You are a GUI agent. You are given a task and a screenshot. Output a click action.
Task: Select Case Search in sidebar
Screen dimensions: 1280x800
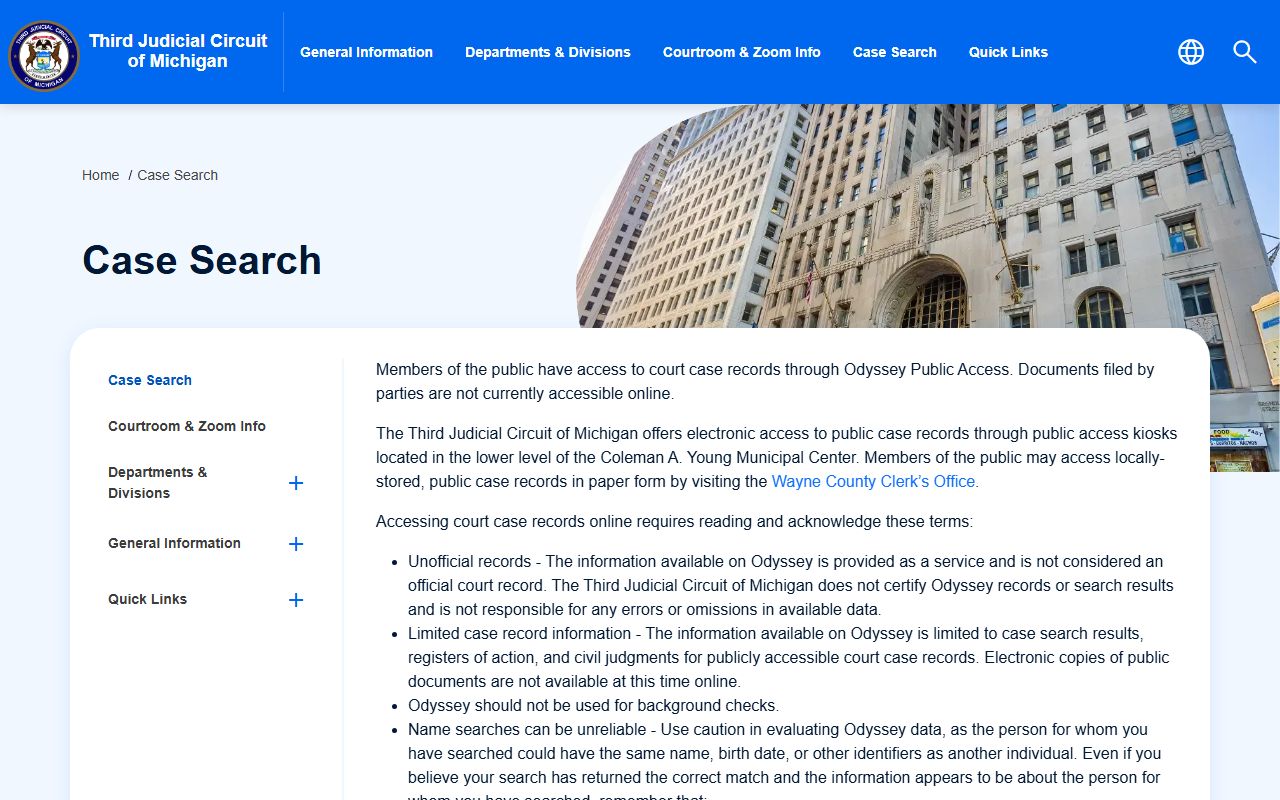(150, 380)
